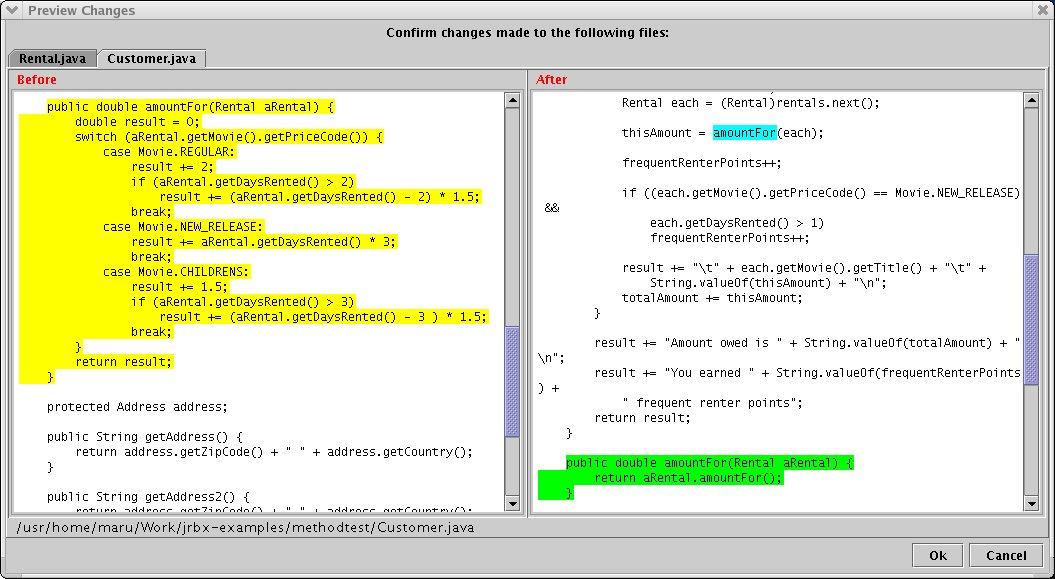Switch to the Rental.java tab

(52, 59)
